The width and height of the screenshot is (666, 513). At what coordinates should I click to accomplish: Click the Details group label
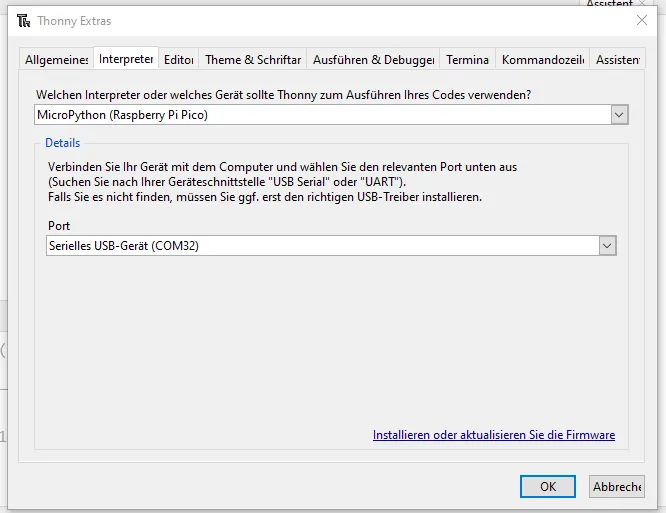(x=62, y=143)
